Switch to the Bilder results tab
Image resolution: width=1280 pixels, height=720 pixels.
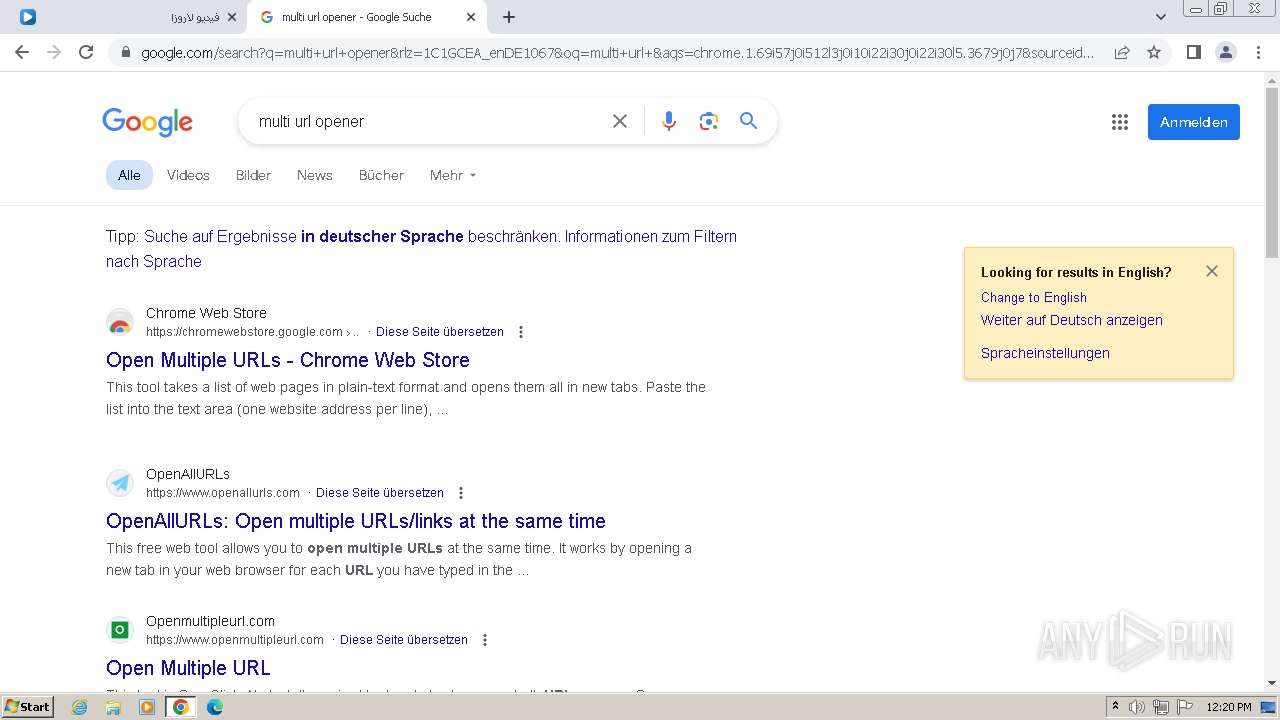pos(253,175)
